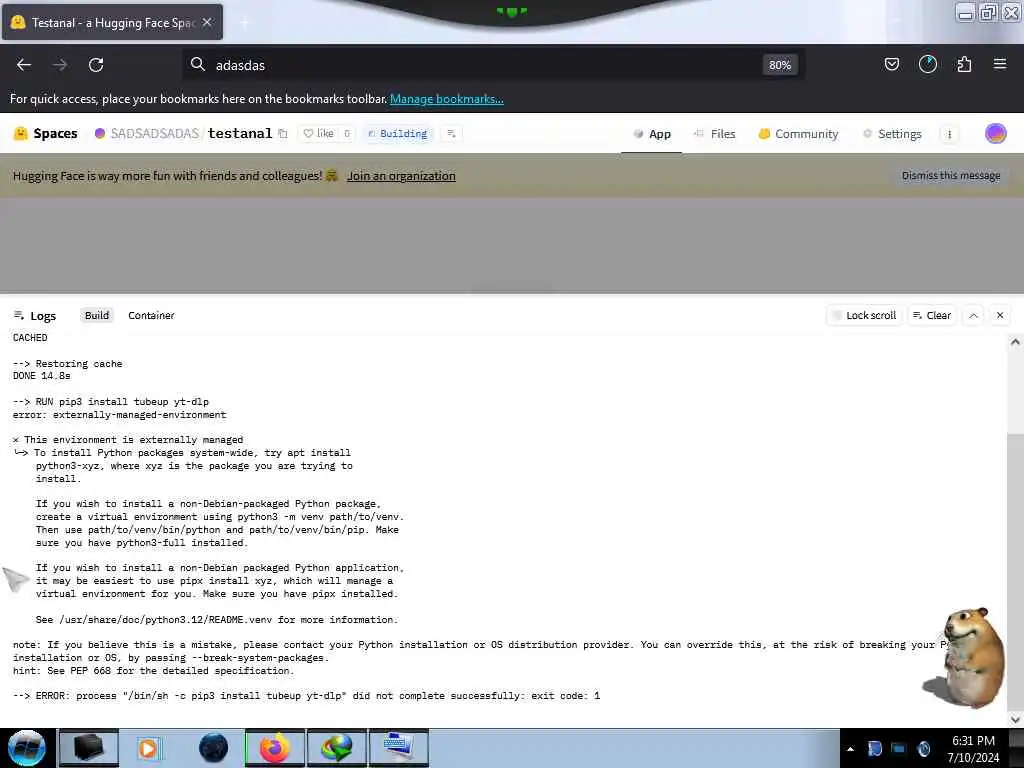Click the user avatar in the header

(x=995, y=133)
